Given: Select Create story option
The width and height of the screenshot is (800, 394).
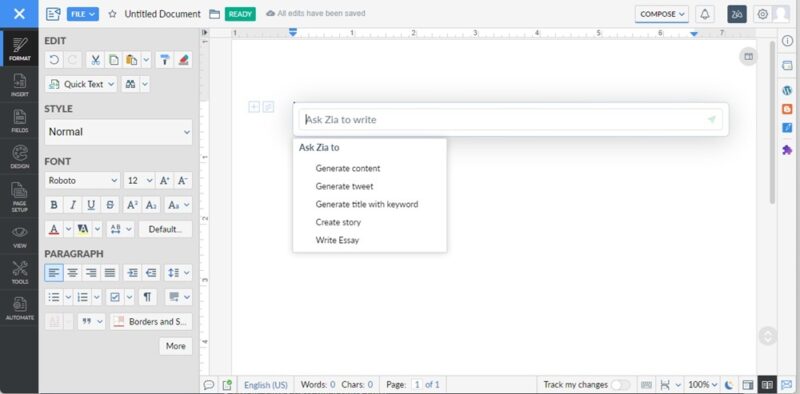Looking at the screenshot, I should 338,222.
